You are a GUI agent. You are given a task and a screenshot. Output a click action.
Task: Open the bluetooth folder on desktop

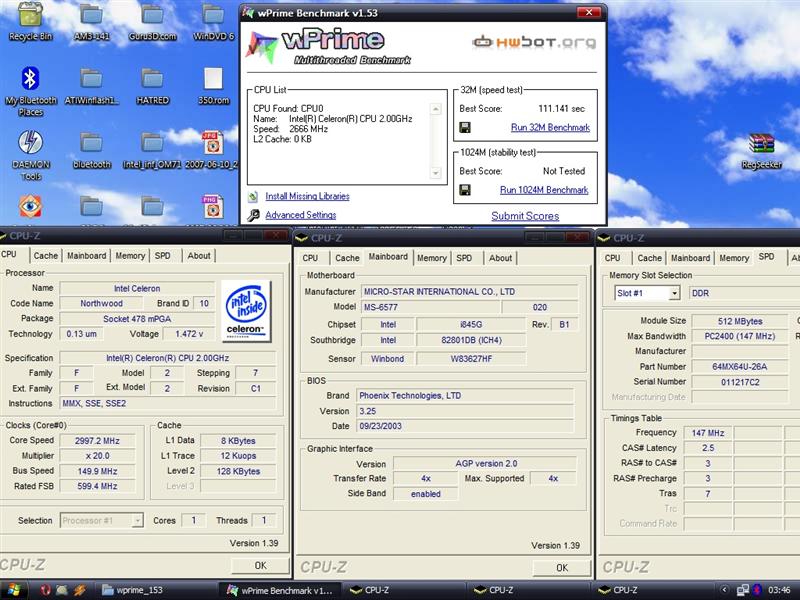pyautogui.click(x=91, y=150)
